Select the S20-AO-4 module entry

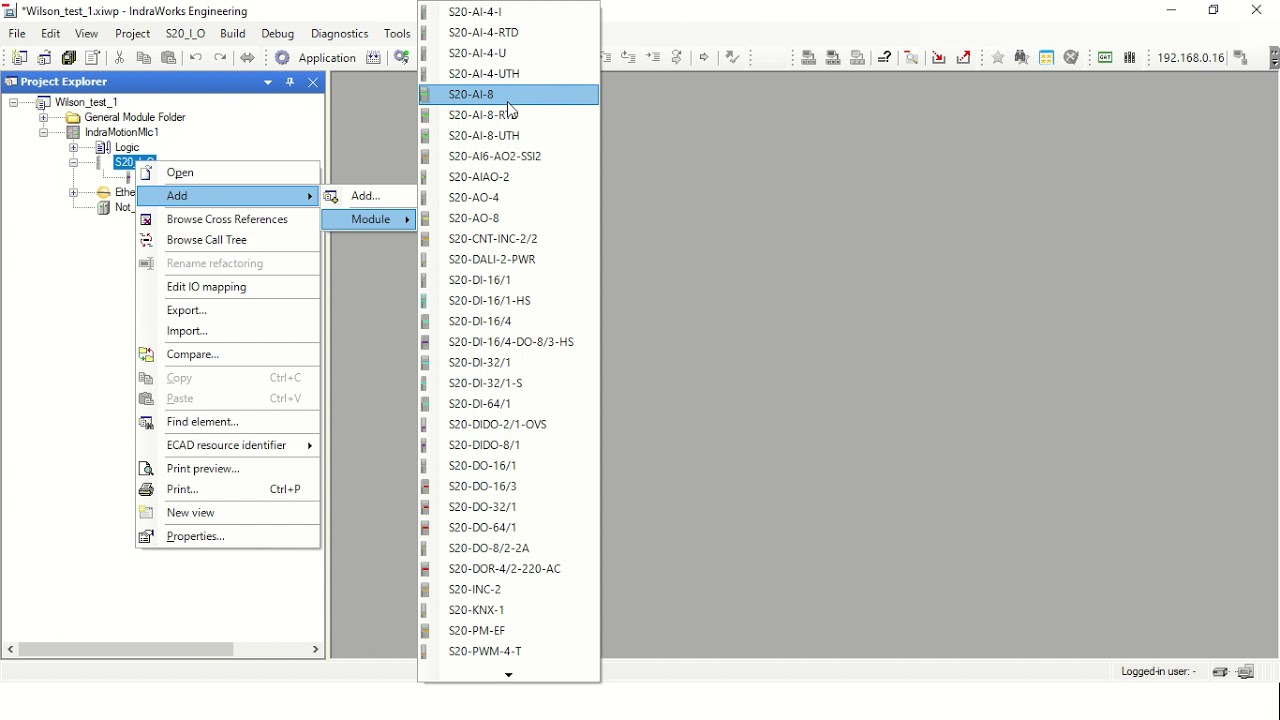click(x=509, y=197)
